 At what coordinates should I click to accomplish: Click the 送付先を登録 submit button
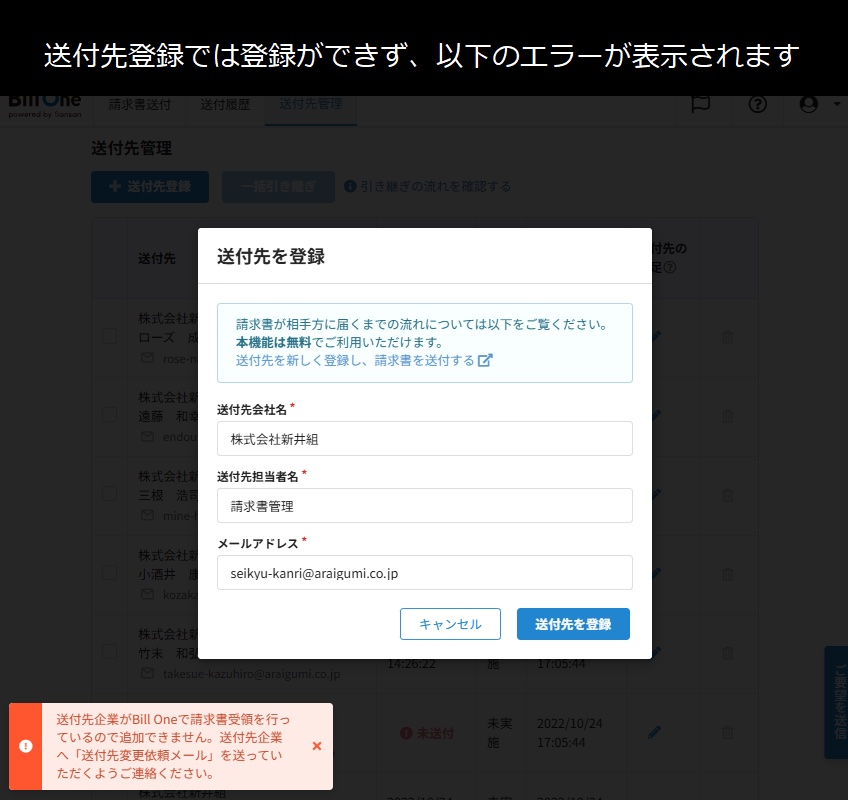573,624
